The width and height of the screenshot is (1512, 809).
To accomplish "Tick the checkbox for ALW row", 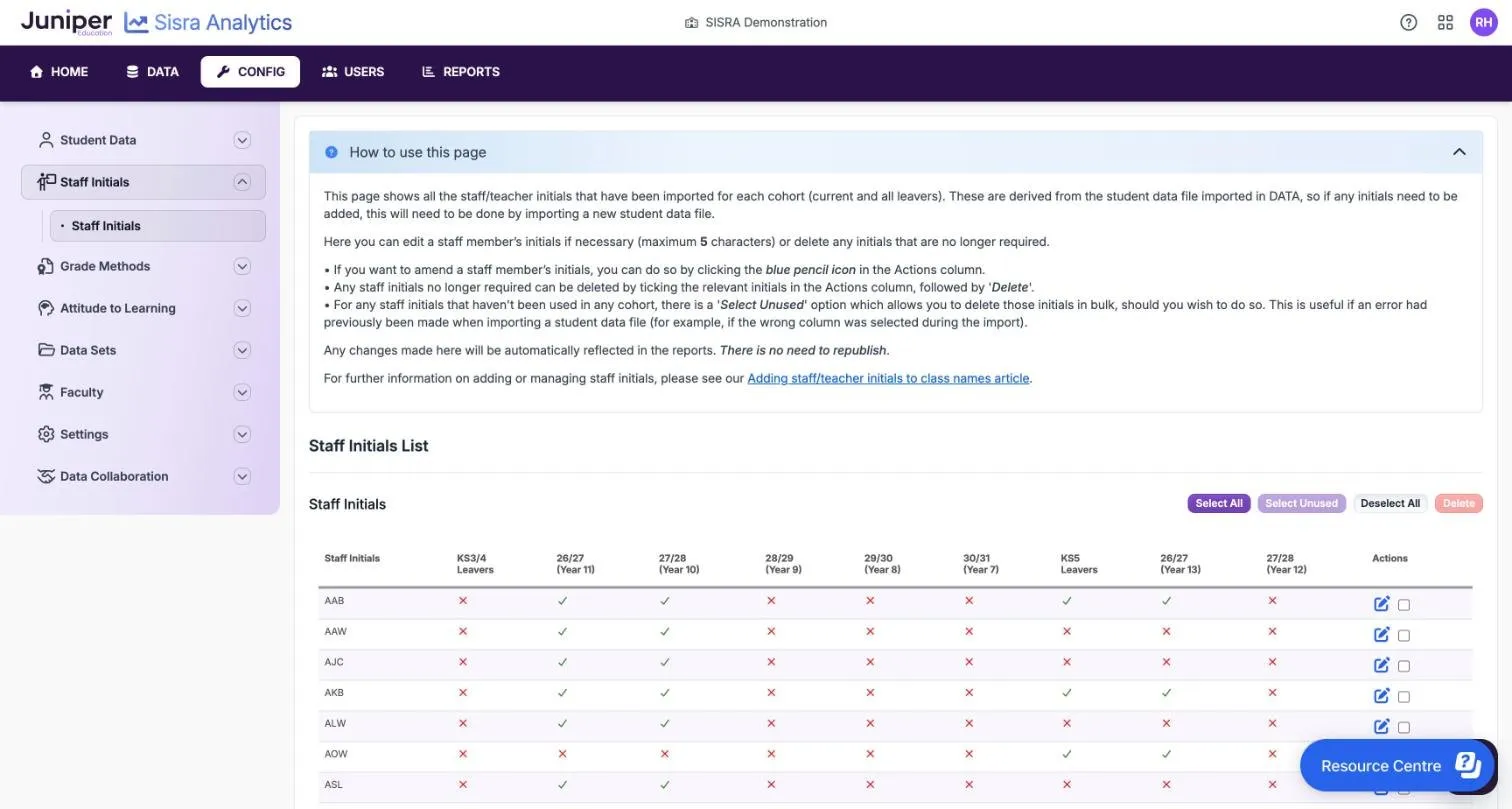I will tap(1404, 728).
